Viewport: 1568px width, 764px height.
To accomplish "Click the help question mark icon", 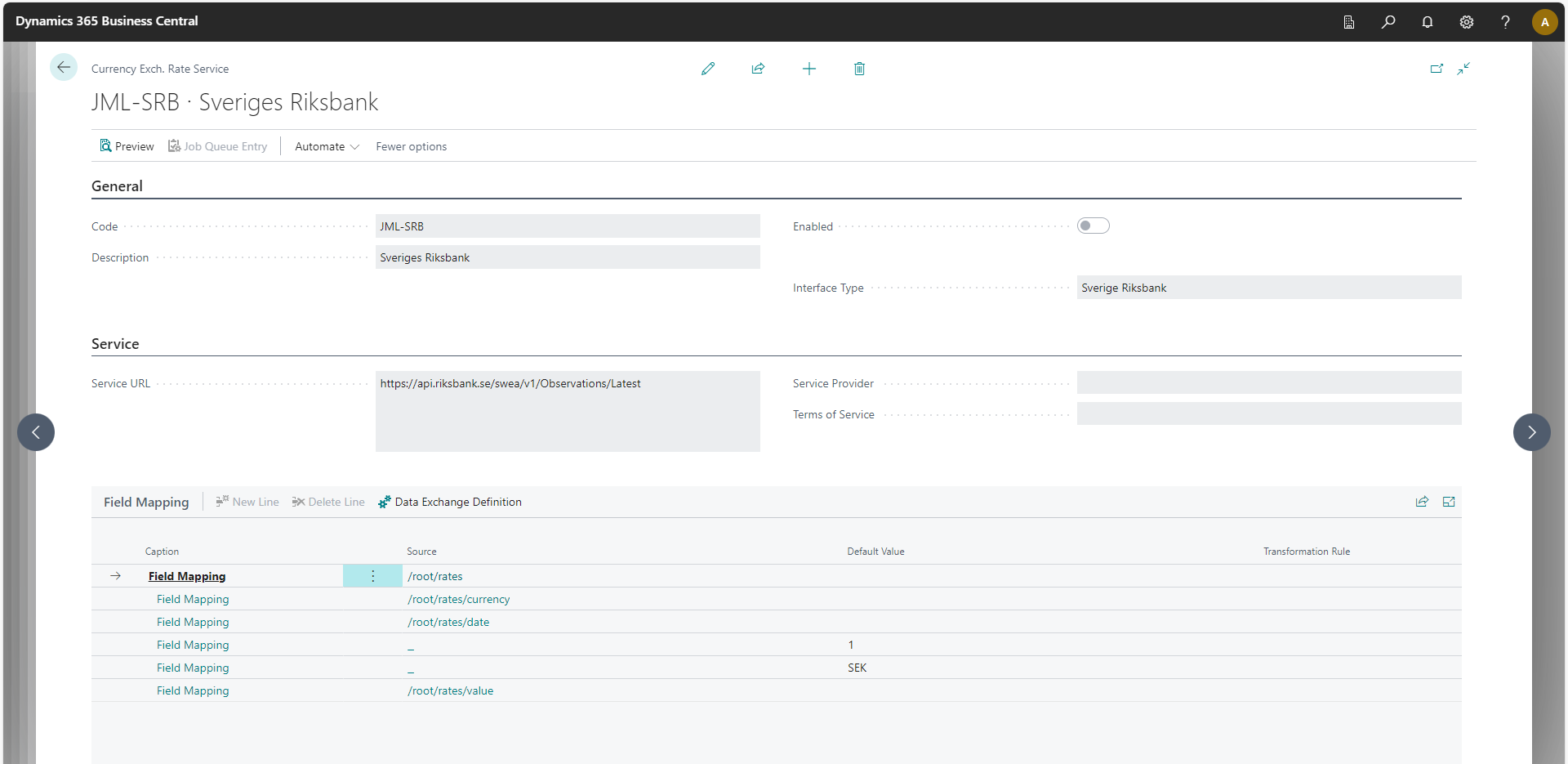I will pos(1505,22).
